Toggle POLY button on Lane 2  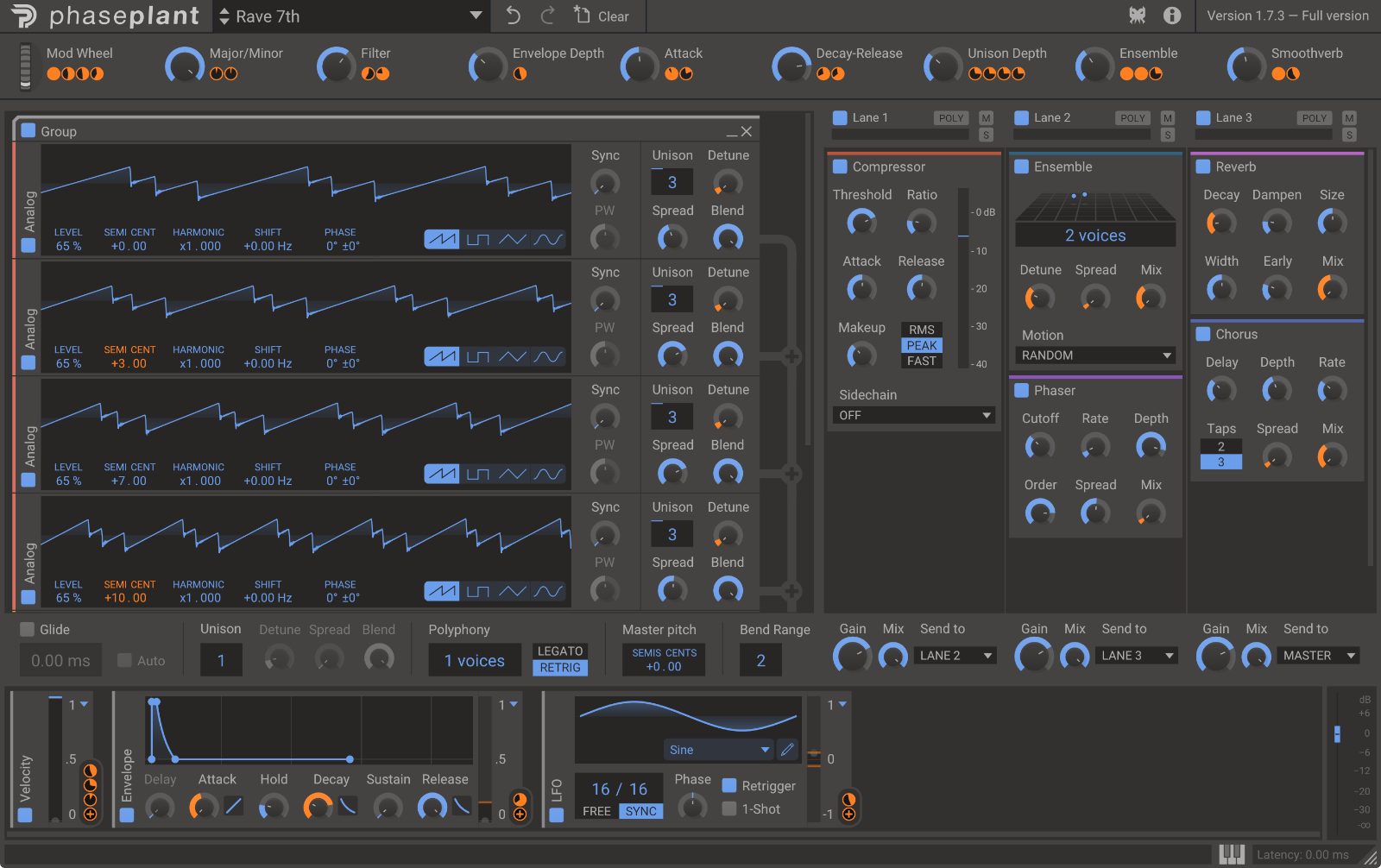pyautogui.click(x=1132, y=118)
